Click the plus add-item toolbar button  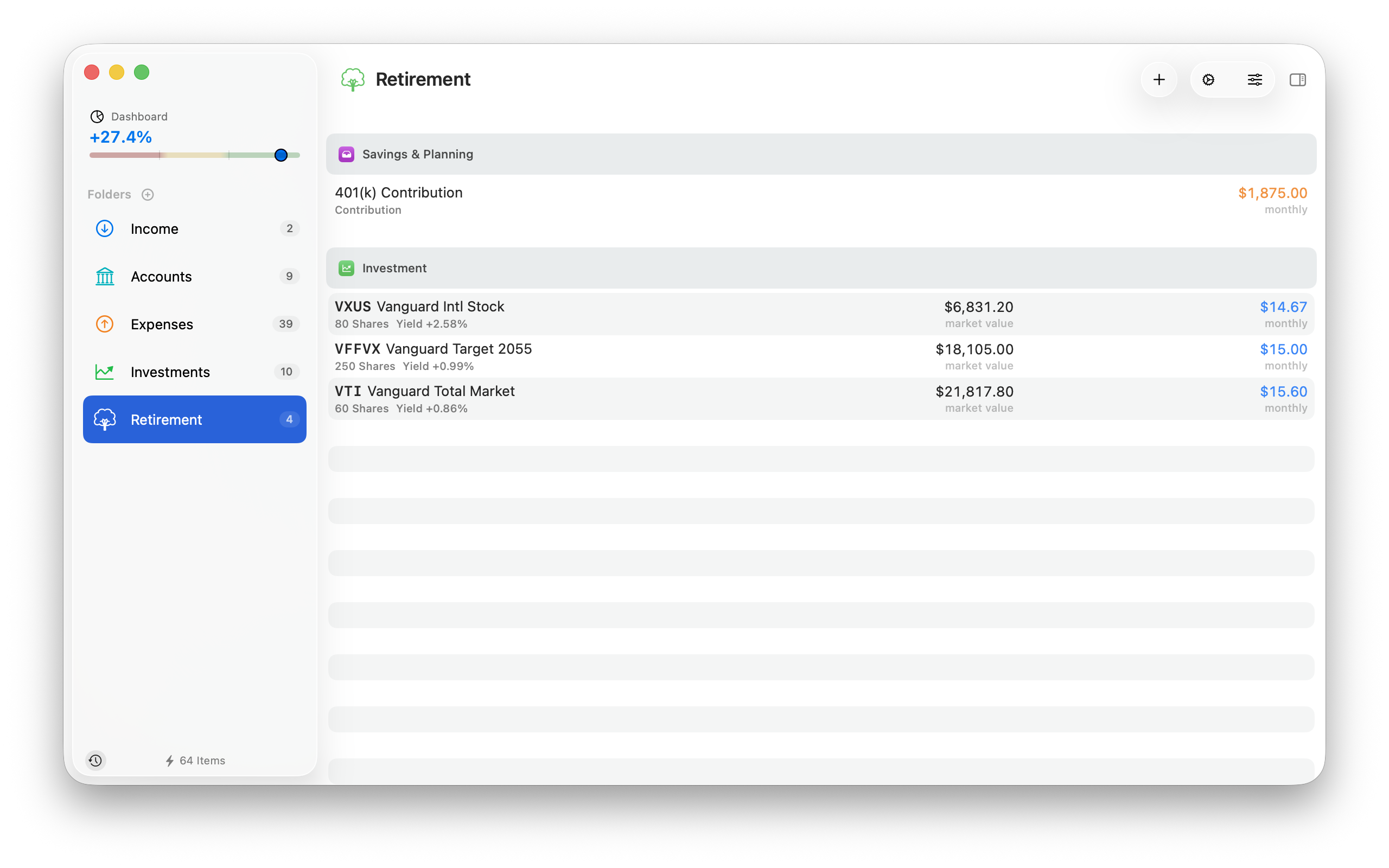tap(1159, 79)
